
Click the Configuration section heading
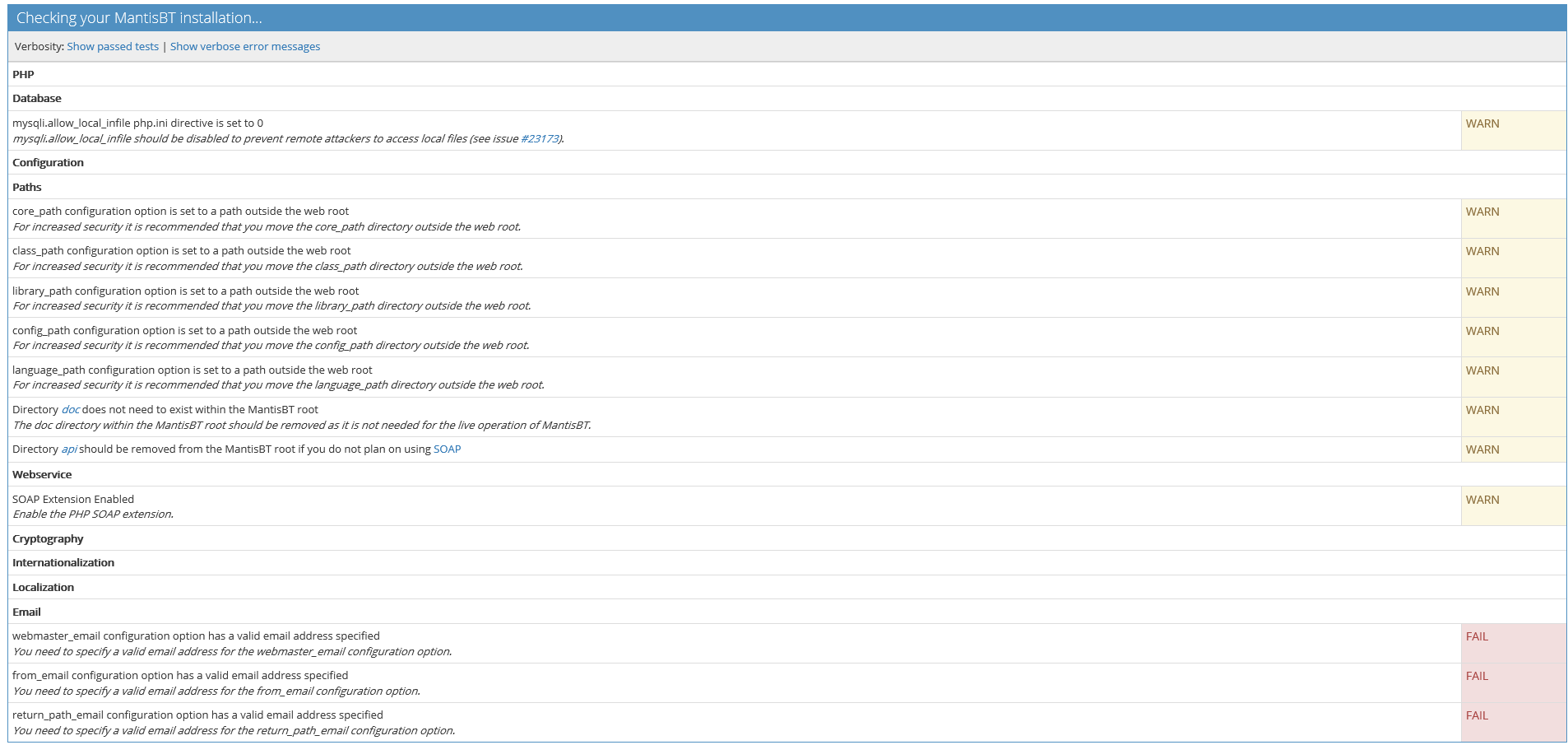48,163
